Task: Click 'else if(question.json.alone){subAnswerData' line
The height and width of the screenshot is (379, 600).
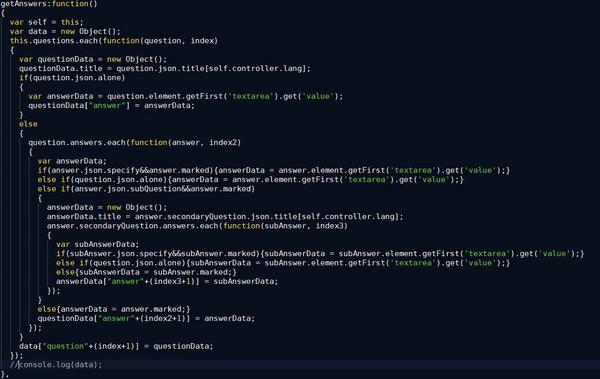Action: click(283, 263)
